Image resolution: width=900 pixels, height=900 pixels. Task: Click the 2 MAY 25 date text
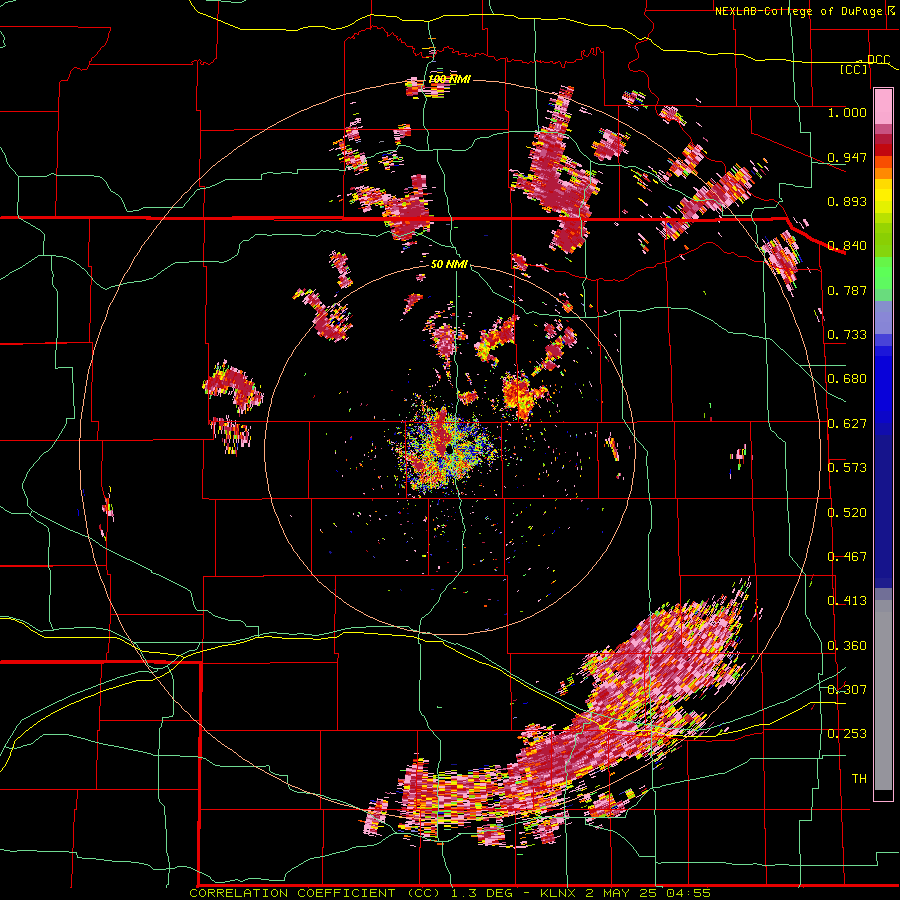[623, 893]
